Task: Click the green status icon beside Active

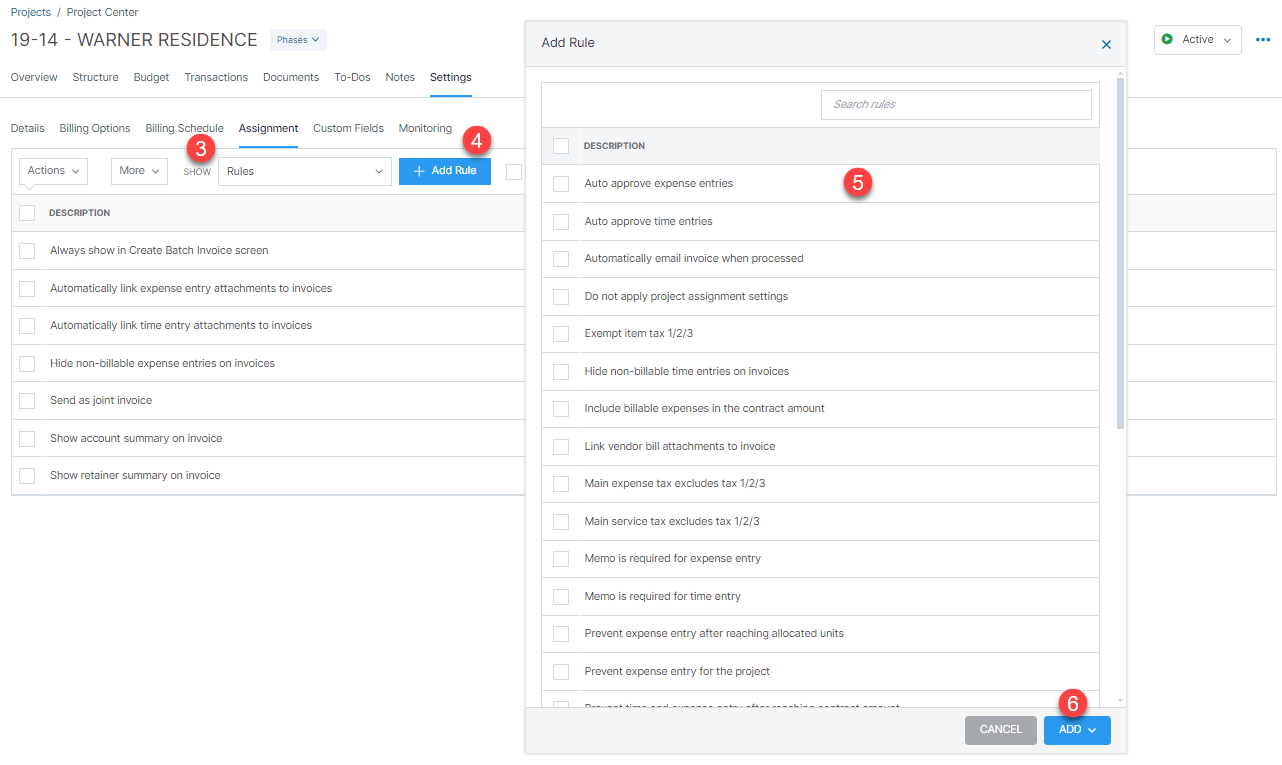Action: [1169, 39]
